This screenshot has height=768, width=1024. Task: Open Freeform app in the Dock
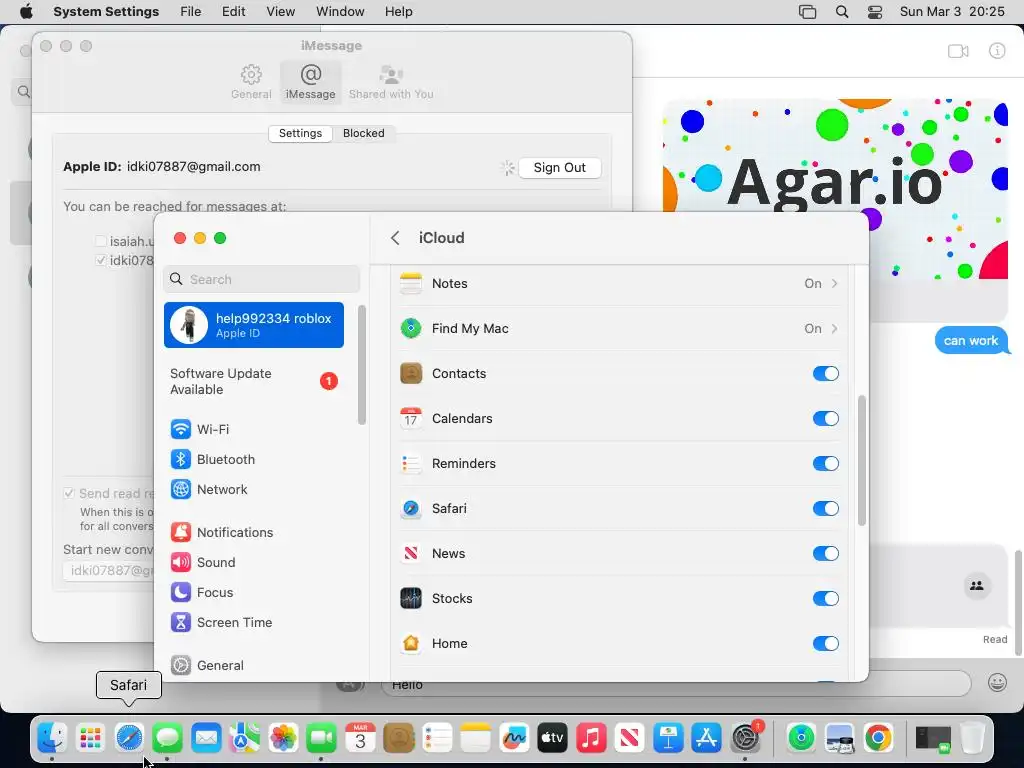[x=514, y=739]
